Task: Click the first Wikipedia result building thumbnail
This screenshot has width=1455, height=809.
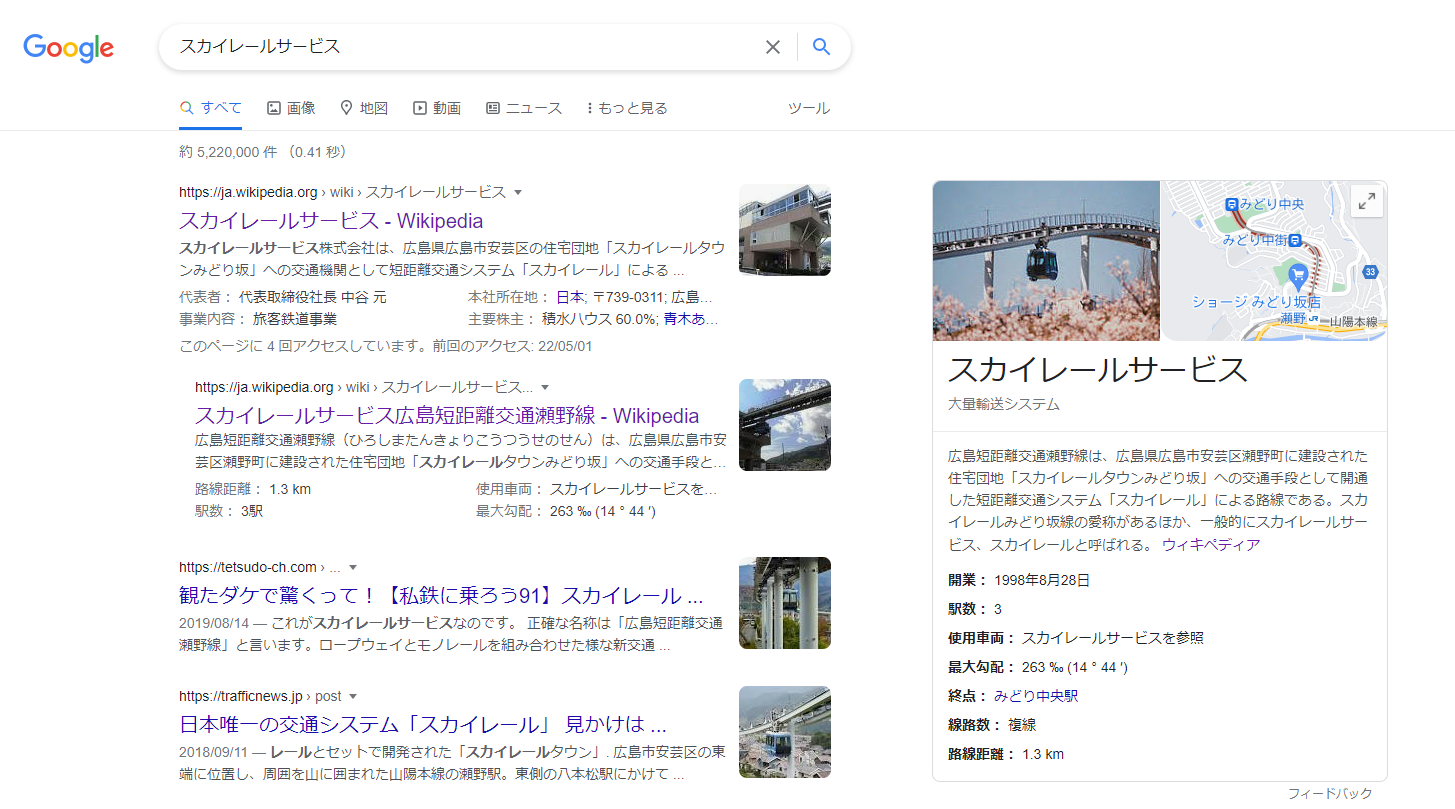Action: point(785,230)
